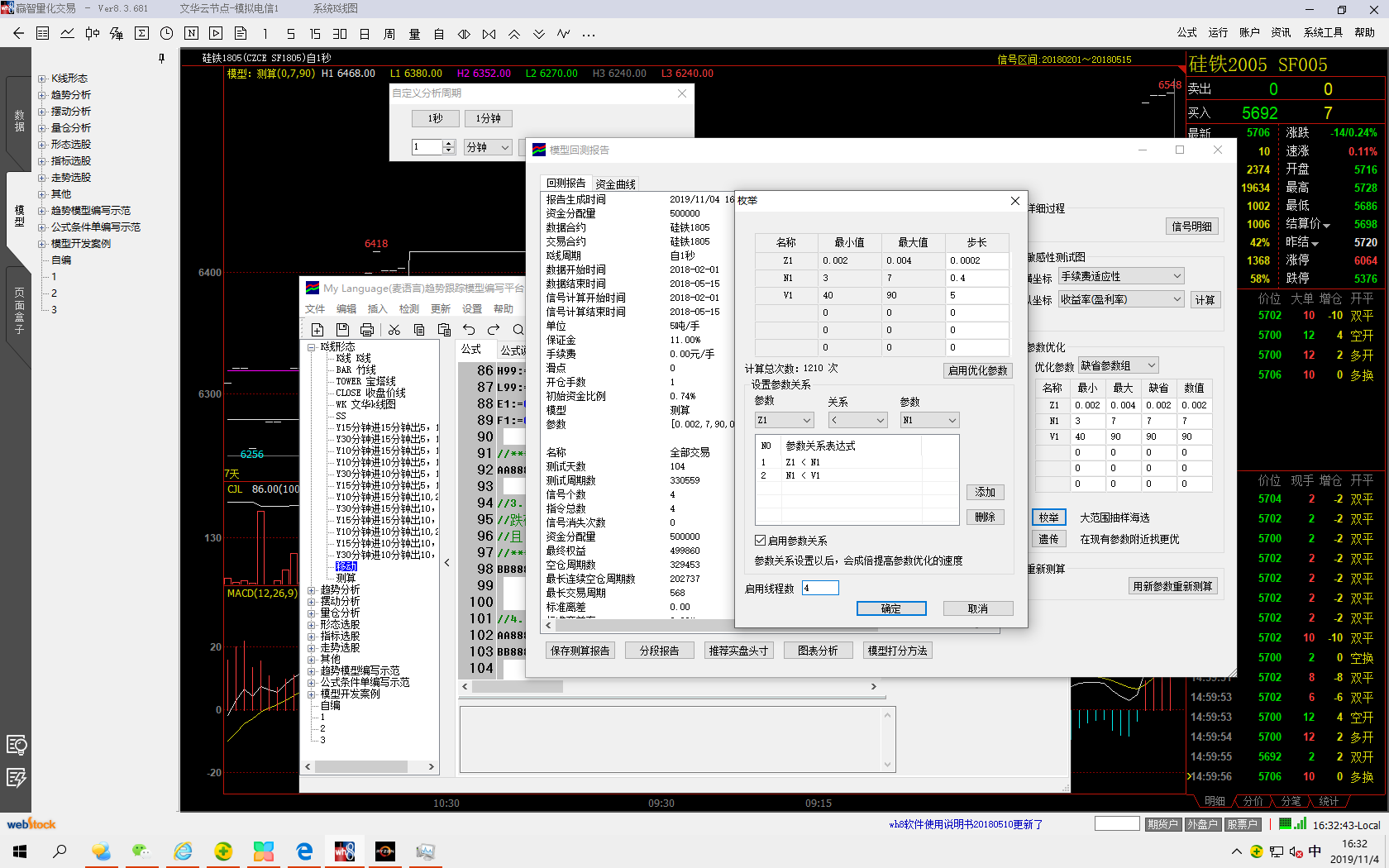This screenshot has height=868, width=1389.
Task: Switch to the 资金曲线 tab
Action: 615,184
